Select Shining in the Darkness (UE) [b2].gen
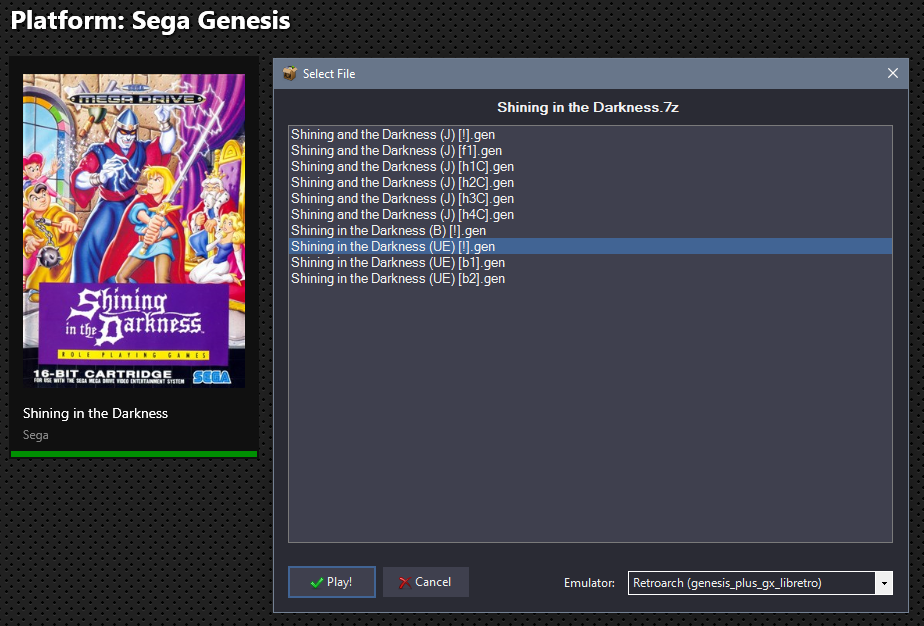The height and width of the screenshot is (626, 924). point(590,278)
